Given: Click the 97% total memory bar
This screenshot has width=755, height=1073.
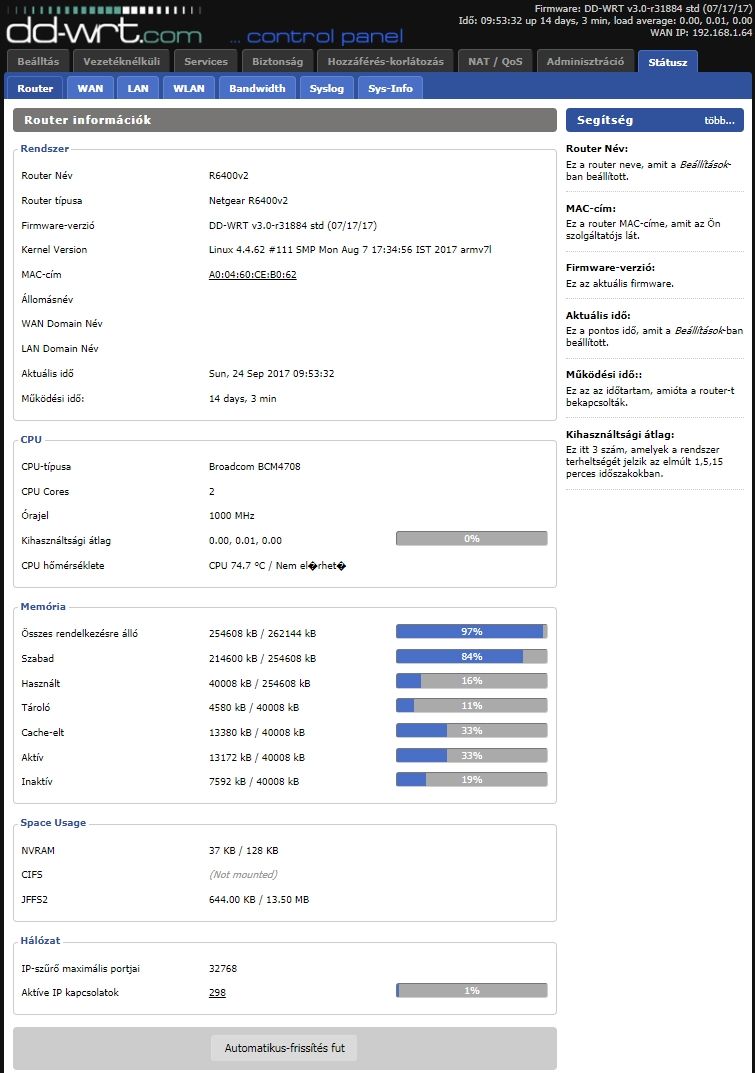Looking at the screenshot, I should pos(472,632).
